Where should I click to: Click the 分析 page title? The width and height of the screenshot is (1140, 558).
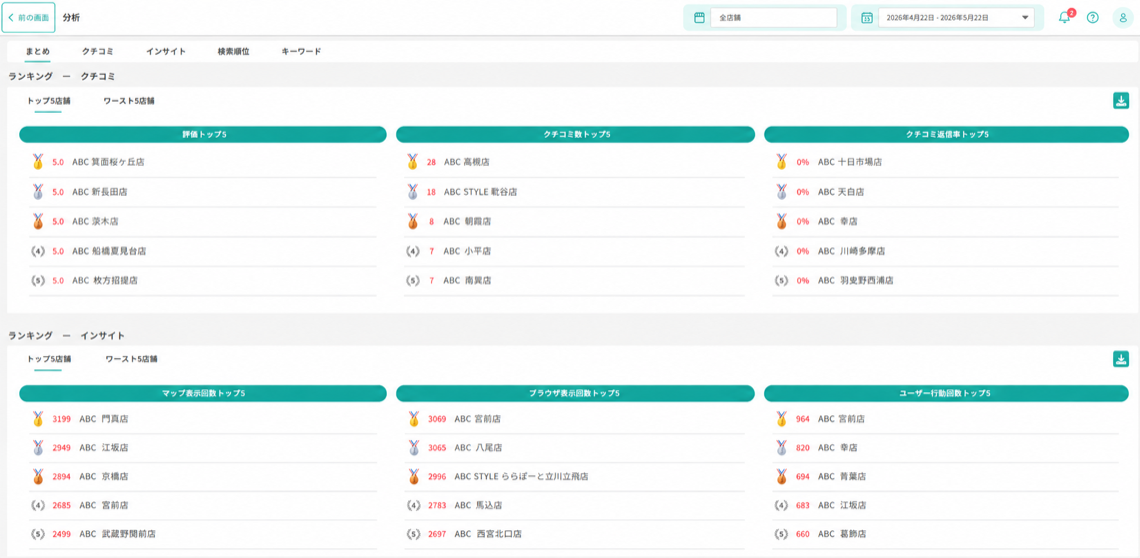(x=71, y=17)
